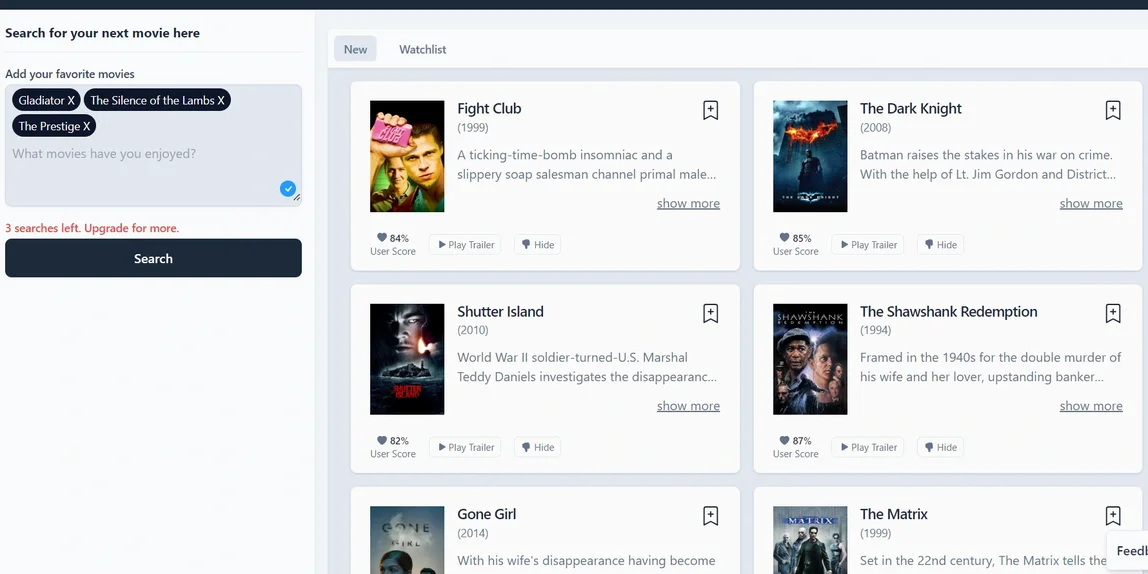Open the Shutter Island poster thumbnail
The height and width of the screenshot is (574, 1148).
tap(407, 359)
